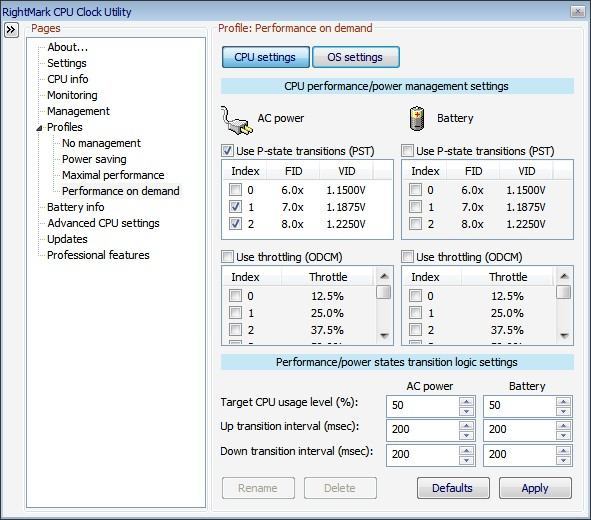Check Battery throttle index 2 (37.5%)
The image size is (591, 520).
click(x=416, y=330)
